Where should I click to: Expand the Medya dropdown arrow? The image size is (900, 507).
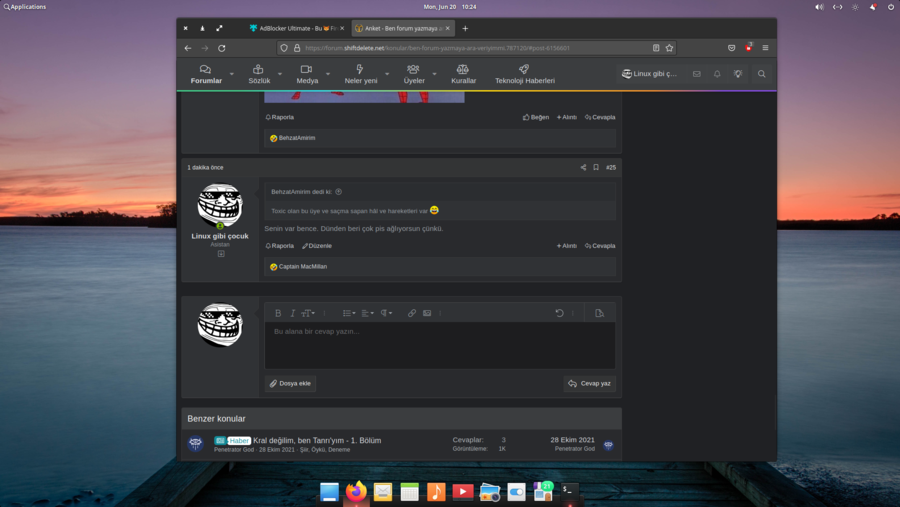point(328,74)
